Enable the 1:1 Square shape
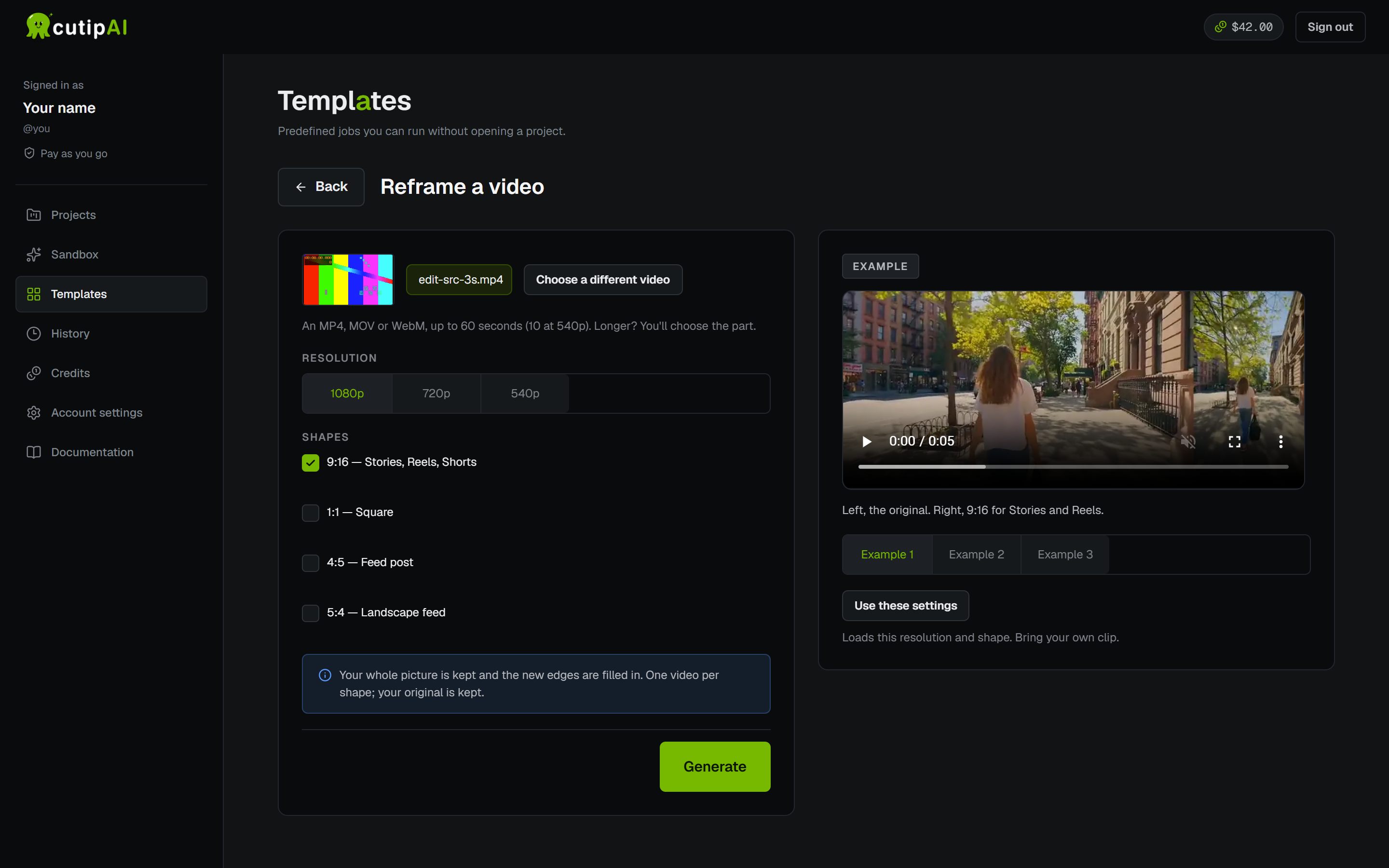This screenshot has height=868, width=1389. pos(311,513)
